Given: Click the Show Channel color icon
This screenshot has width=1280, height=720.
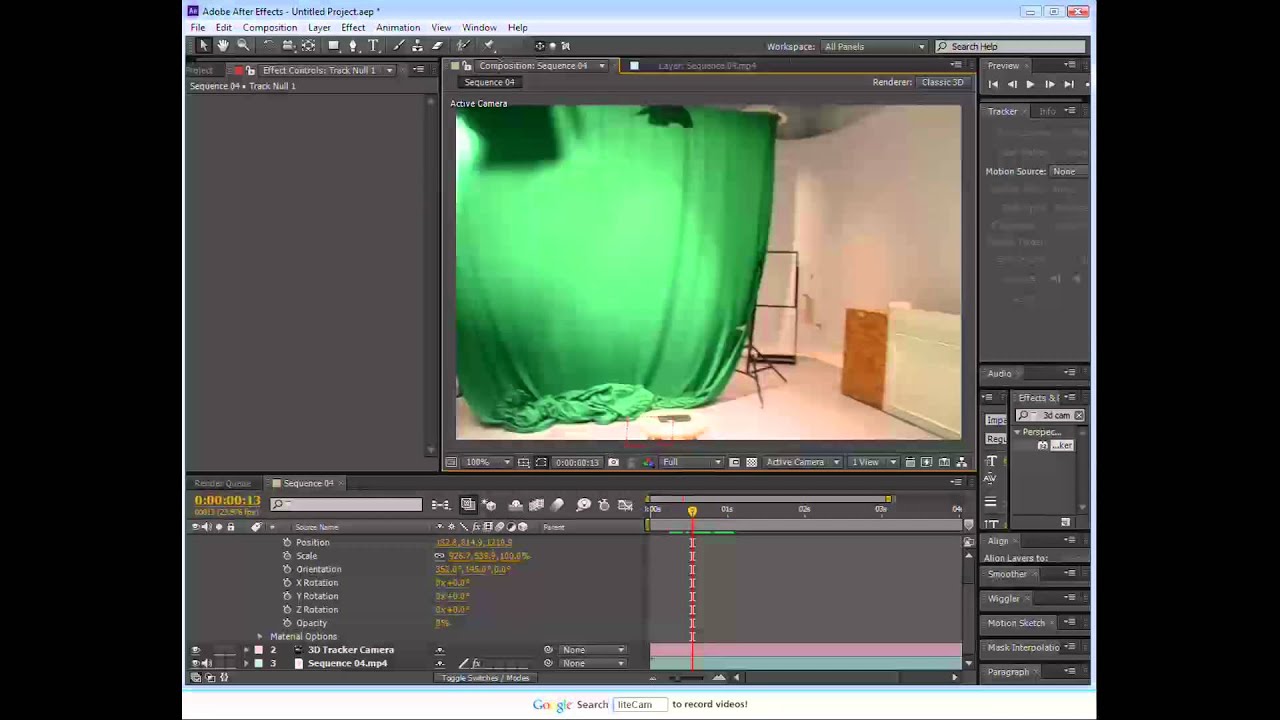Looking at the screenshot, I should pos(647,462).
